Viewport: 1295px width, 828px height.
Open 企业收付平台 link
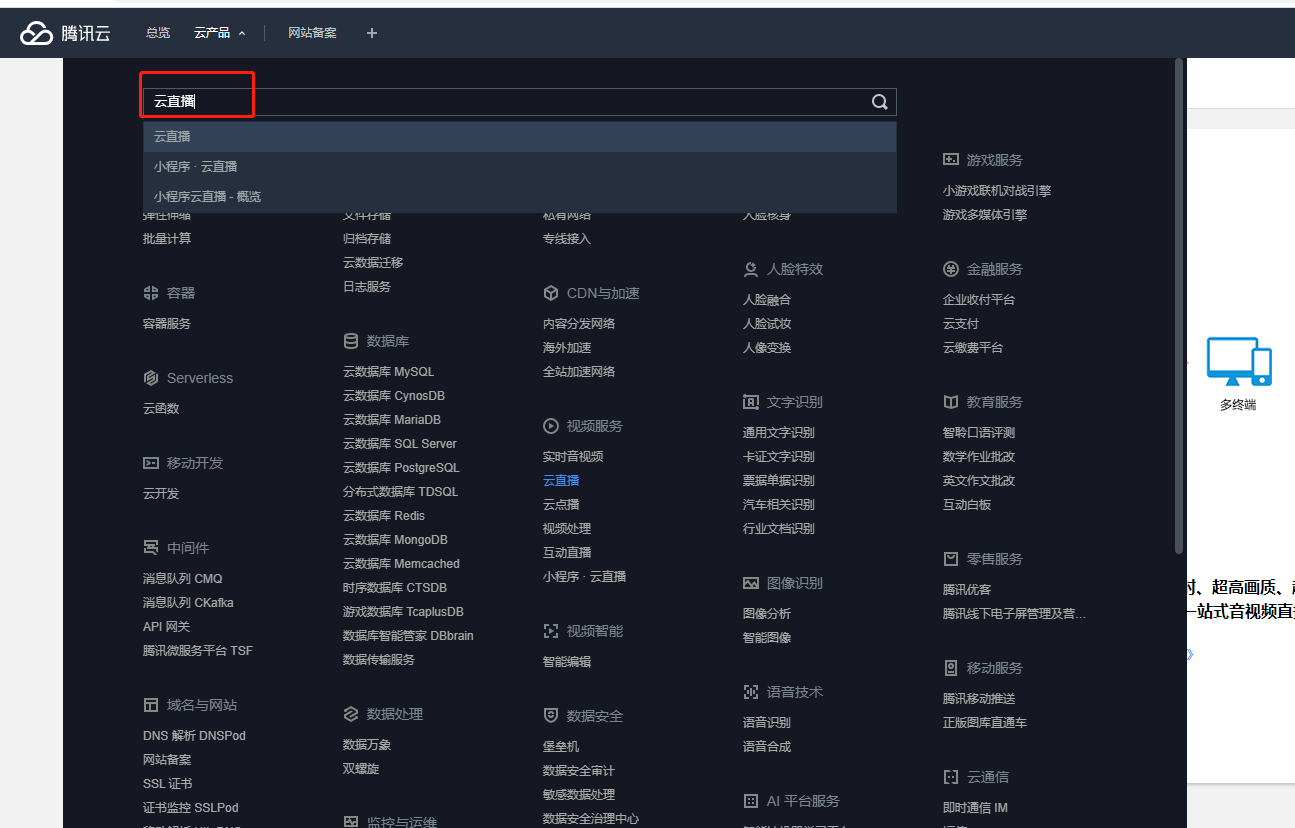click(x=979, y=300)
